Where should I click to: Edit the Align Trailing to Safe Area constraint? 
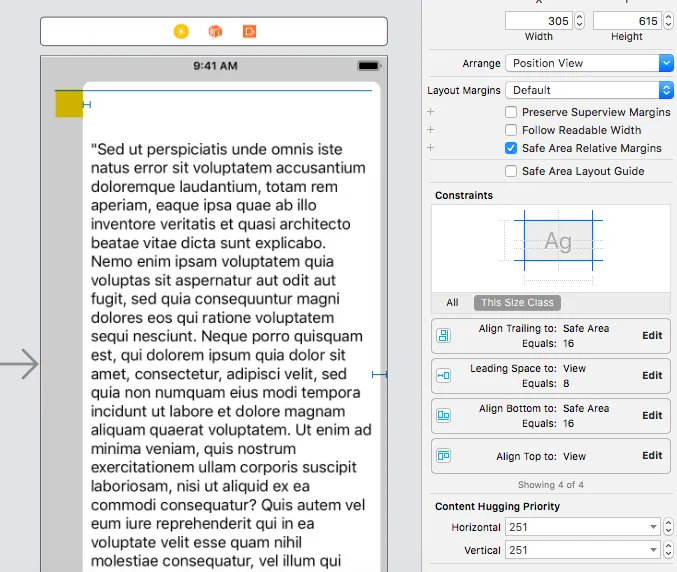[652, 335]
